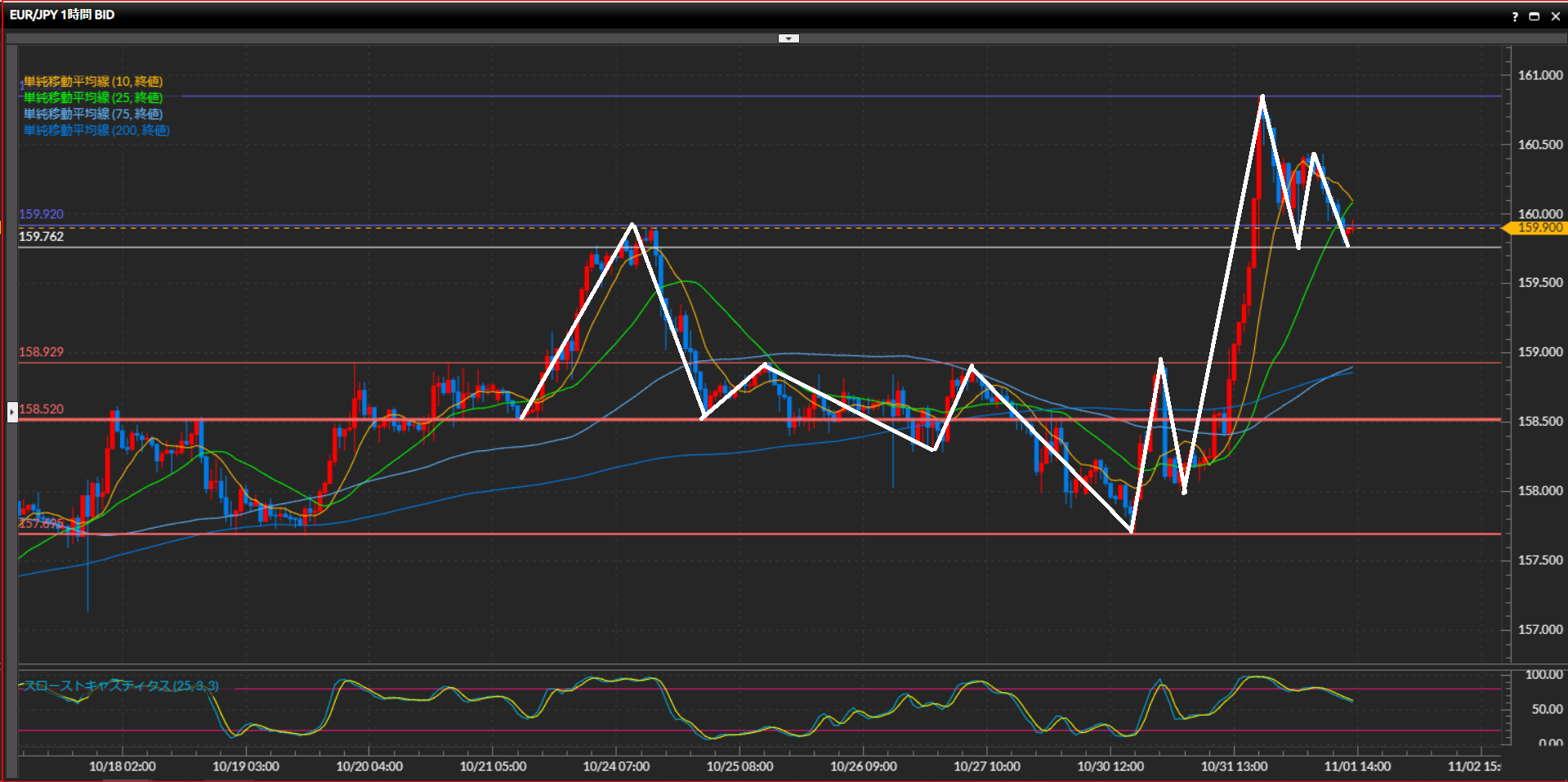
Task: Maximize the EUR/JPY chart window
Action: [x=1534, y=16]
